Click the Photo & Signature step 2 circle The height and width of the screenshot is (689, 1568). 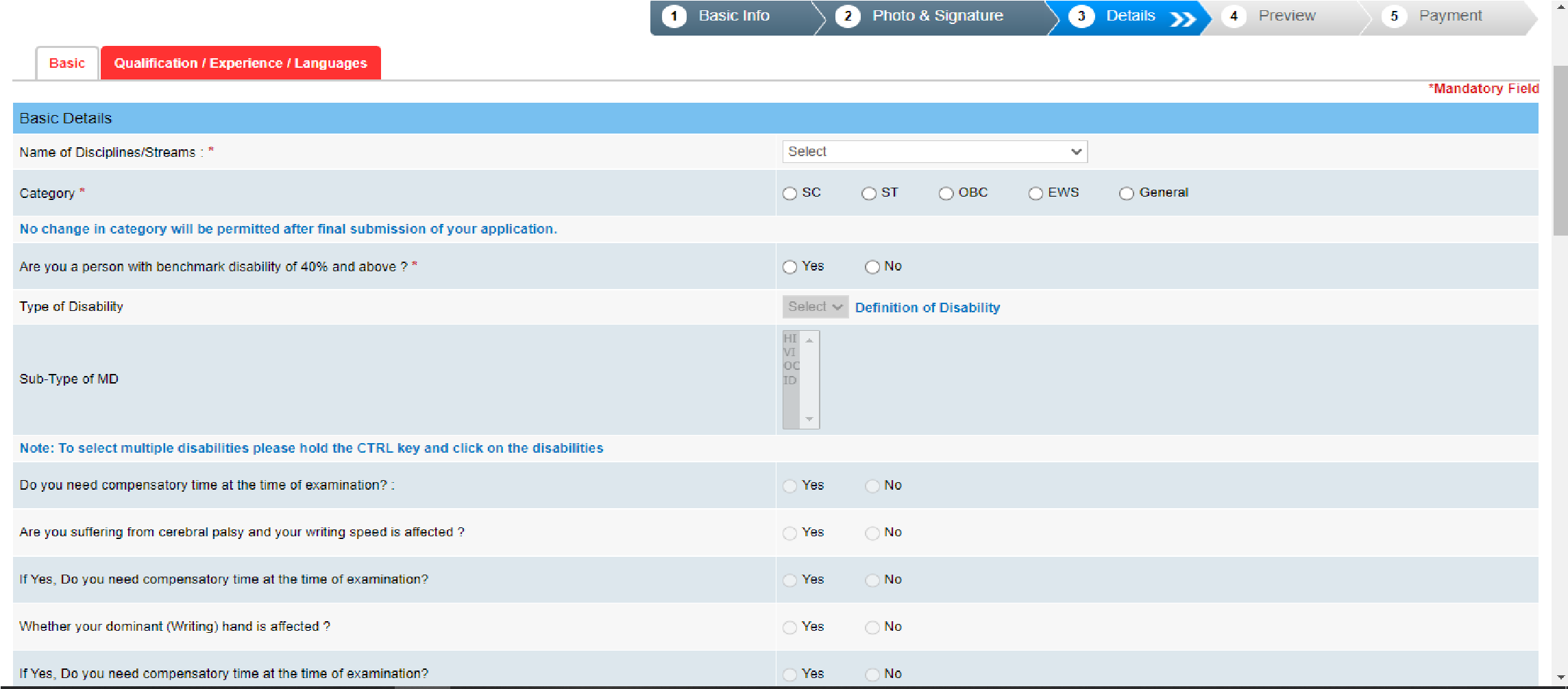848,16
